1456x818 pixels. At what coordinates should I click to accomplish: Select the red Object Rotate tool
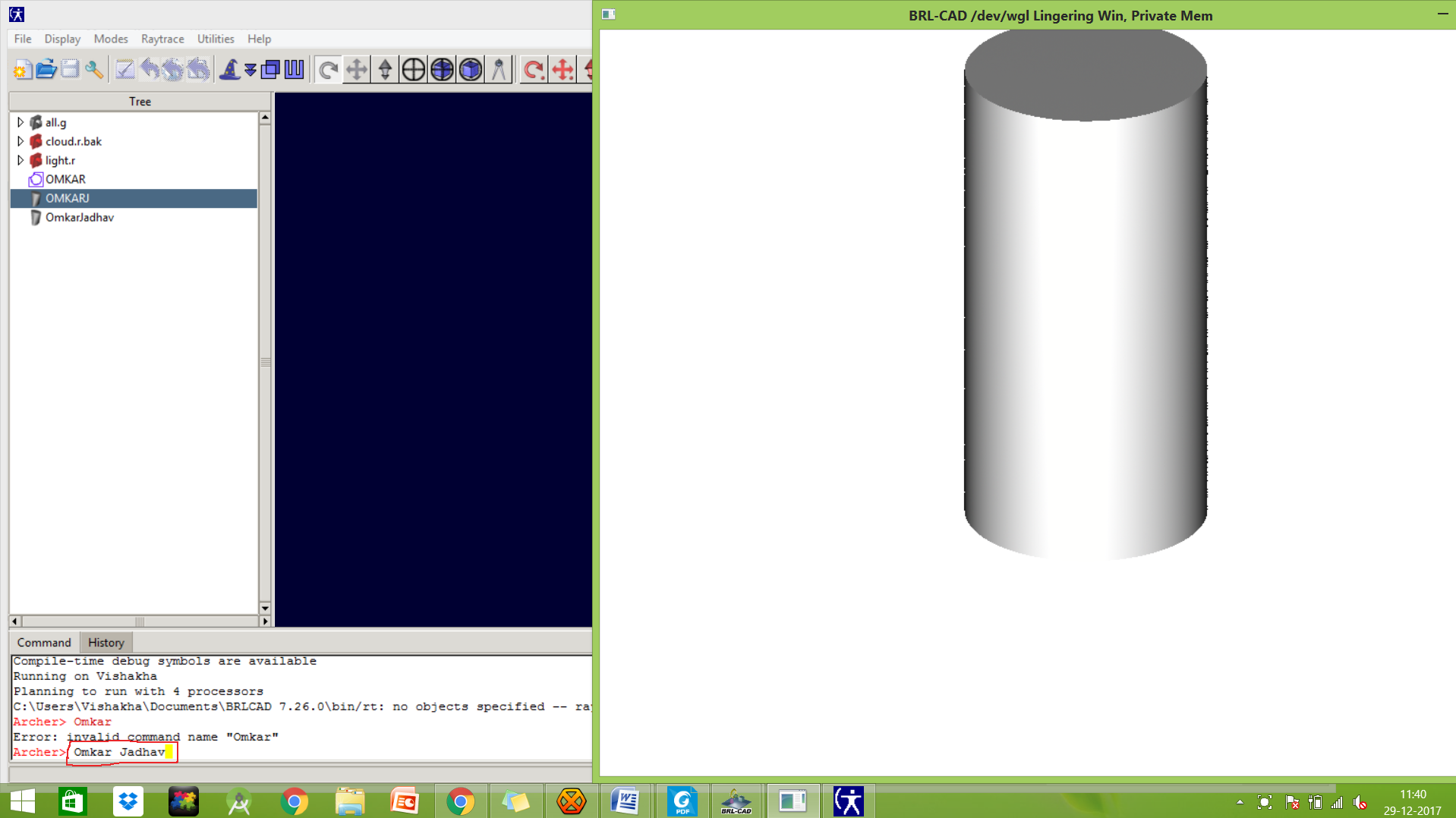coord(534,70)
